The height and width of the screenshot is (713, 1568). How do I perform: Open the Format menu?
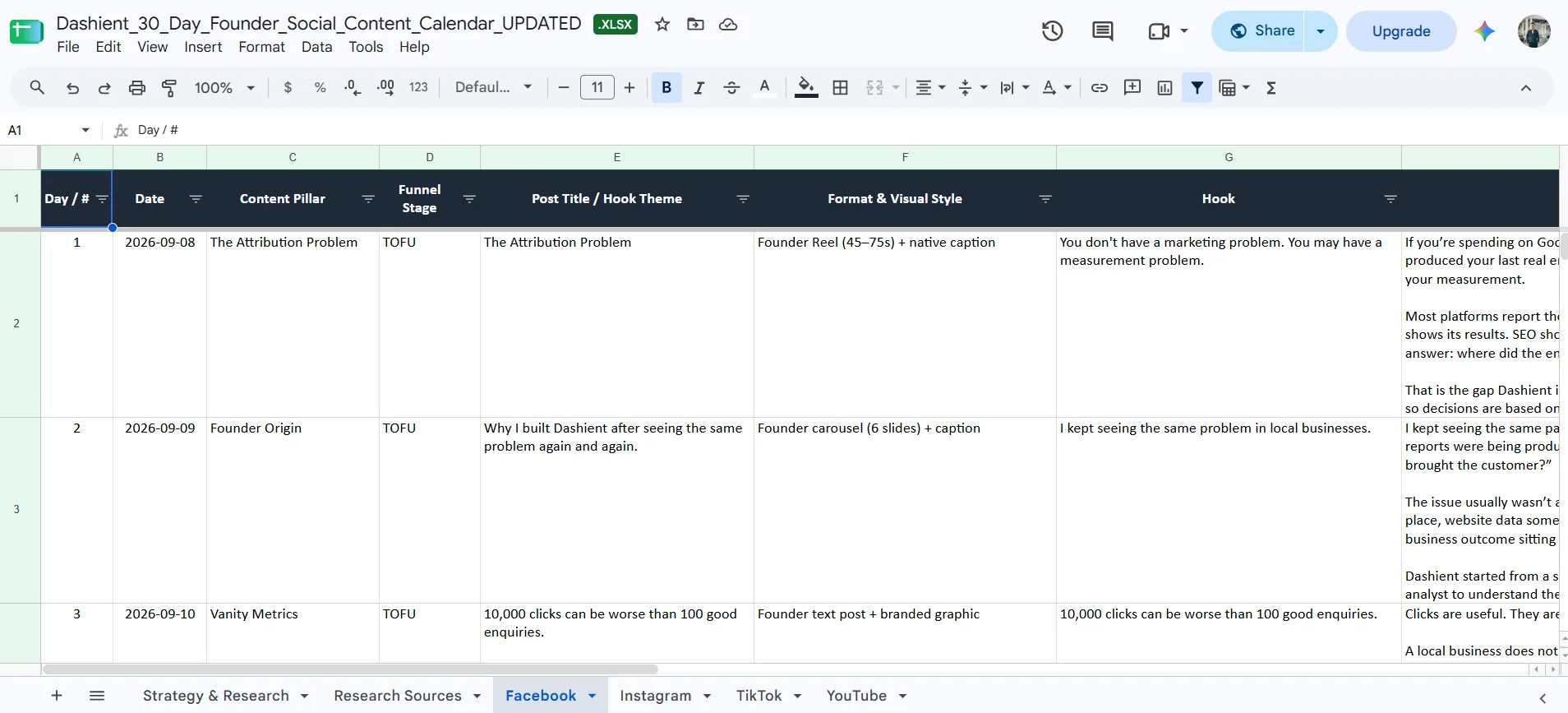point(261,47)
